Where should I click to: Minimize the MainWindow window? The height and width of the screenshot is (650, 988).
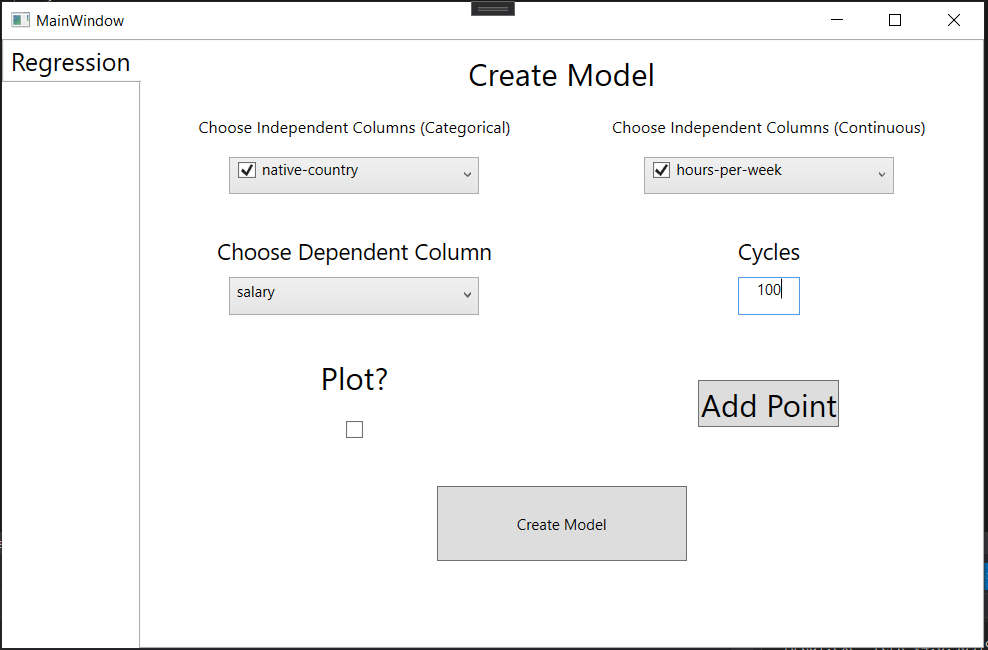point(836,20)
